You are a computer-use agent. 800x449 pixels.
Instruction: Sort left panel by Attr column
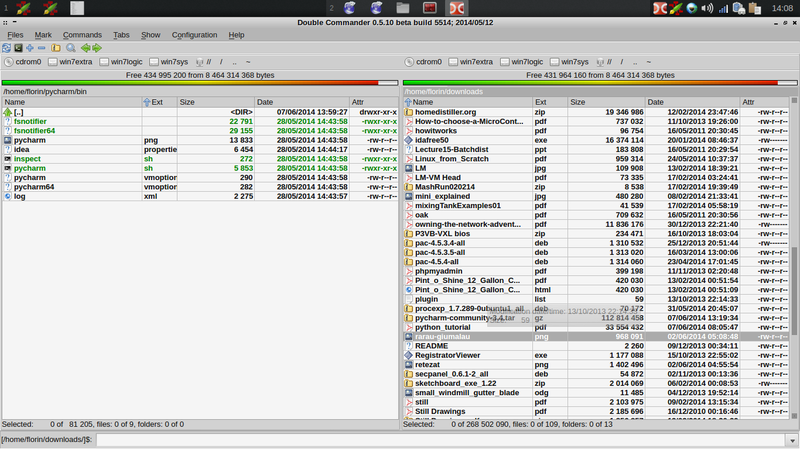[x=373, y=102]
